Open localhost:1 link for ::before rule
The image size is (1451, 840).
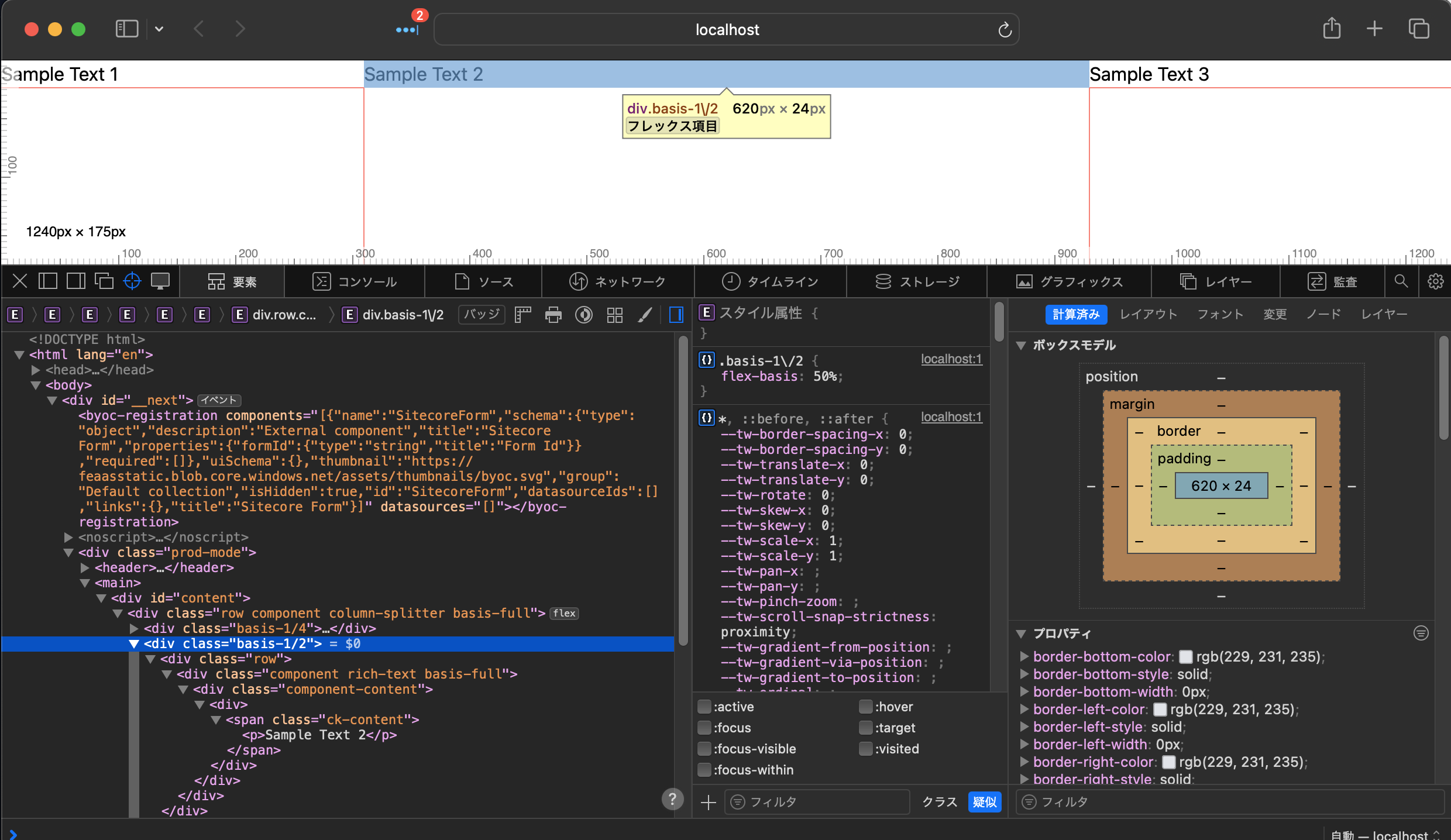[x=951, y=417]
